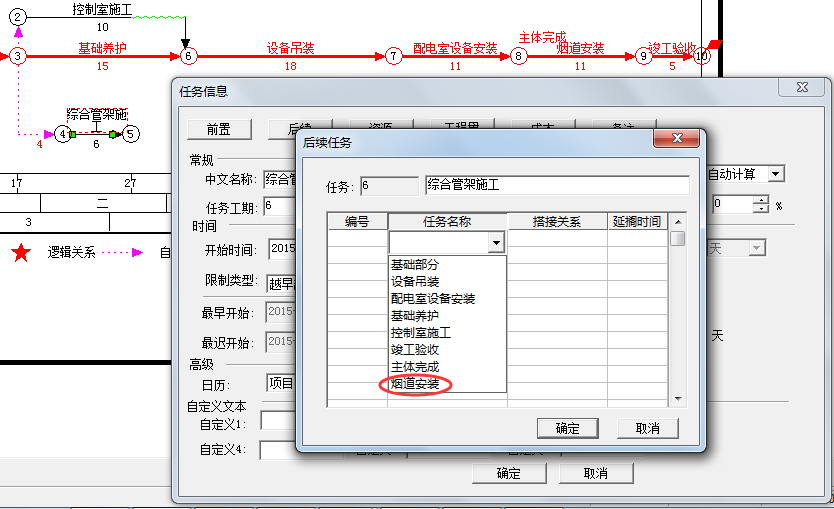Click node 3 at start of 基础养护
Viewport: 834px width, 509px height.
[18, 56]
